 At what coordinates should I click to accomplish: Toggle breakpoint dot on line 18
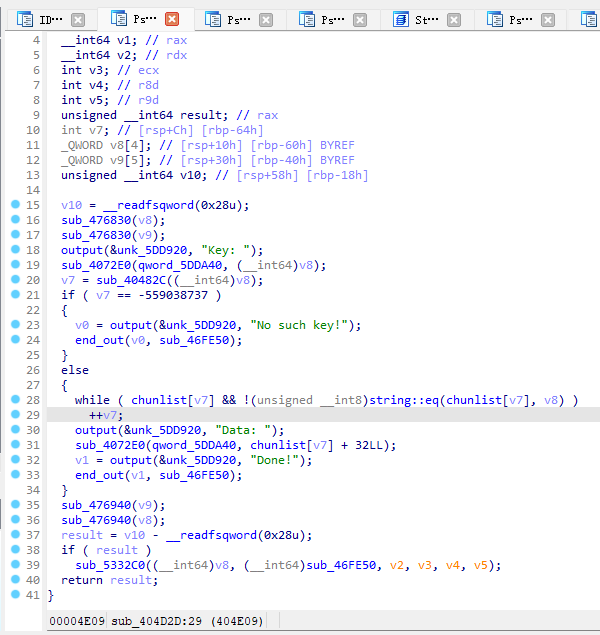click(x=15, y=249)
